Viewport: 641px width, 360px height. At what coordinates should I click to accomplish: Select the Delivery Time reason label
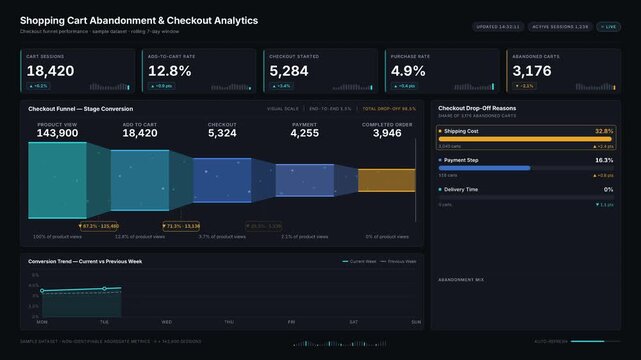[461, 190]
